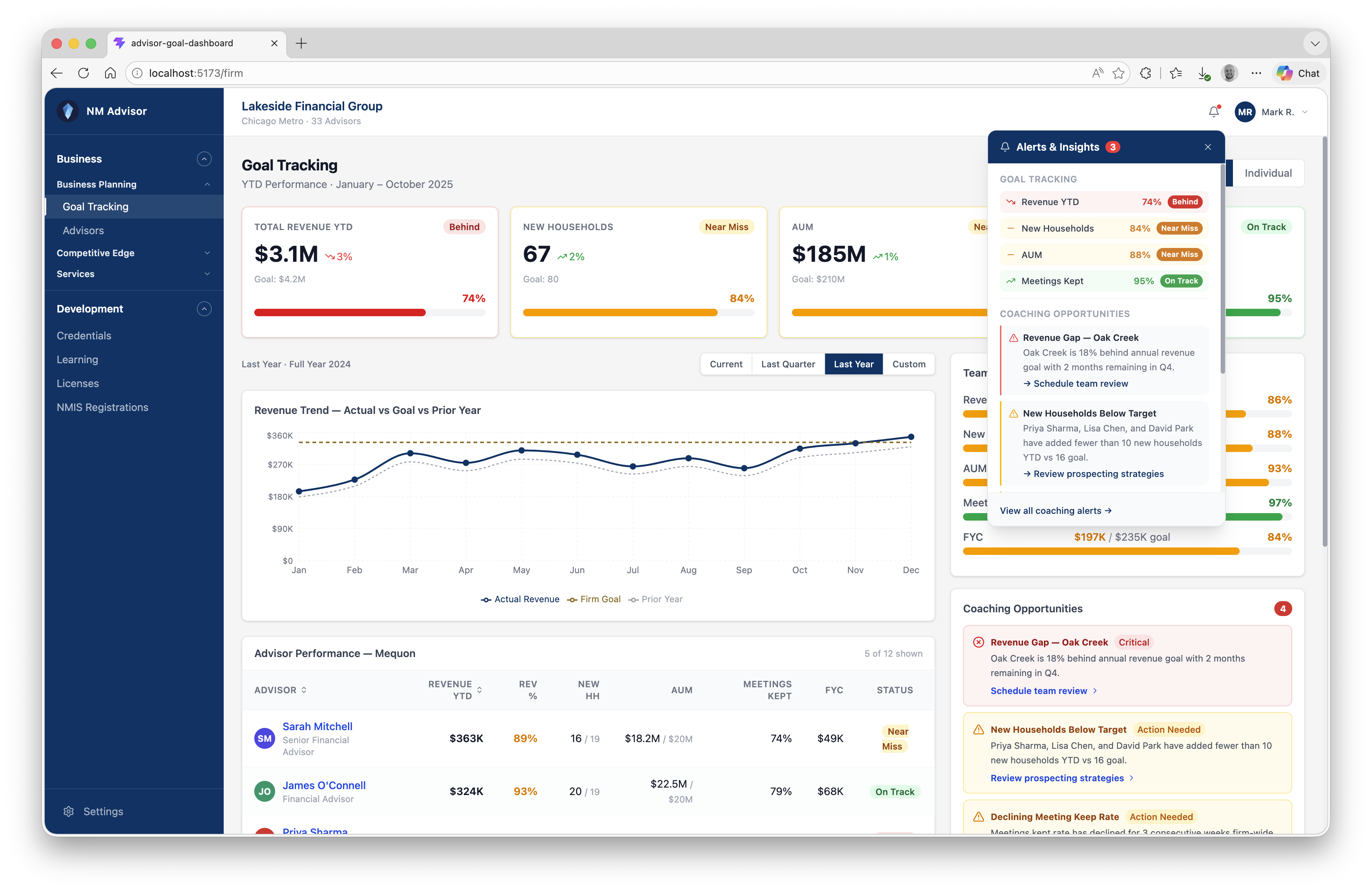Open the browser three-dot menu
The width and height of the screenshot is (1372, 892).
(x=1256, y=73)
